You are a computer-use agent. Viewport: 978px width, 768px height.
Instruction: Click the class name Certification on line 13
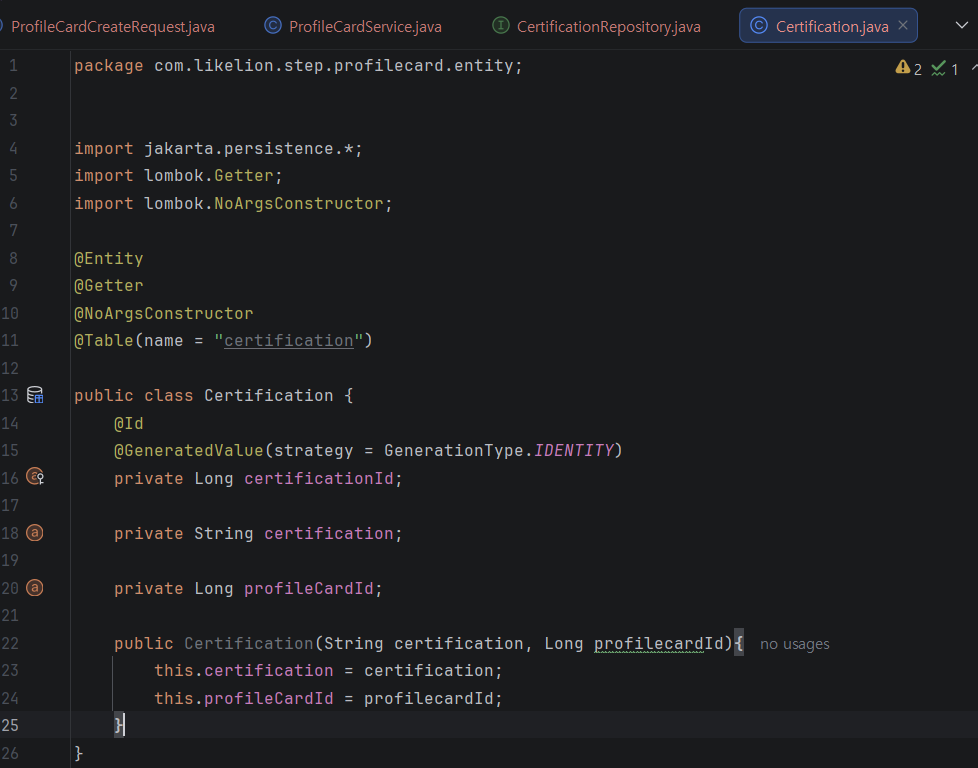pyautogui.click(x=269, y=396)
